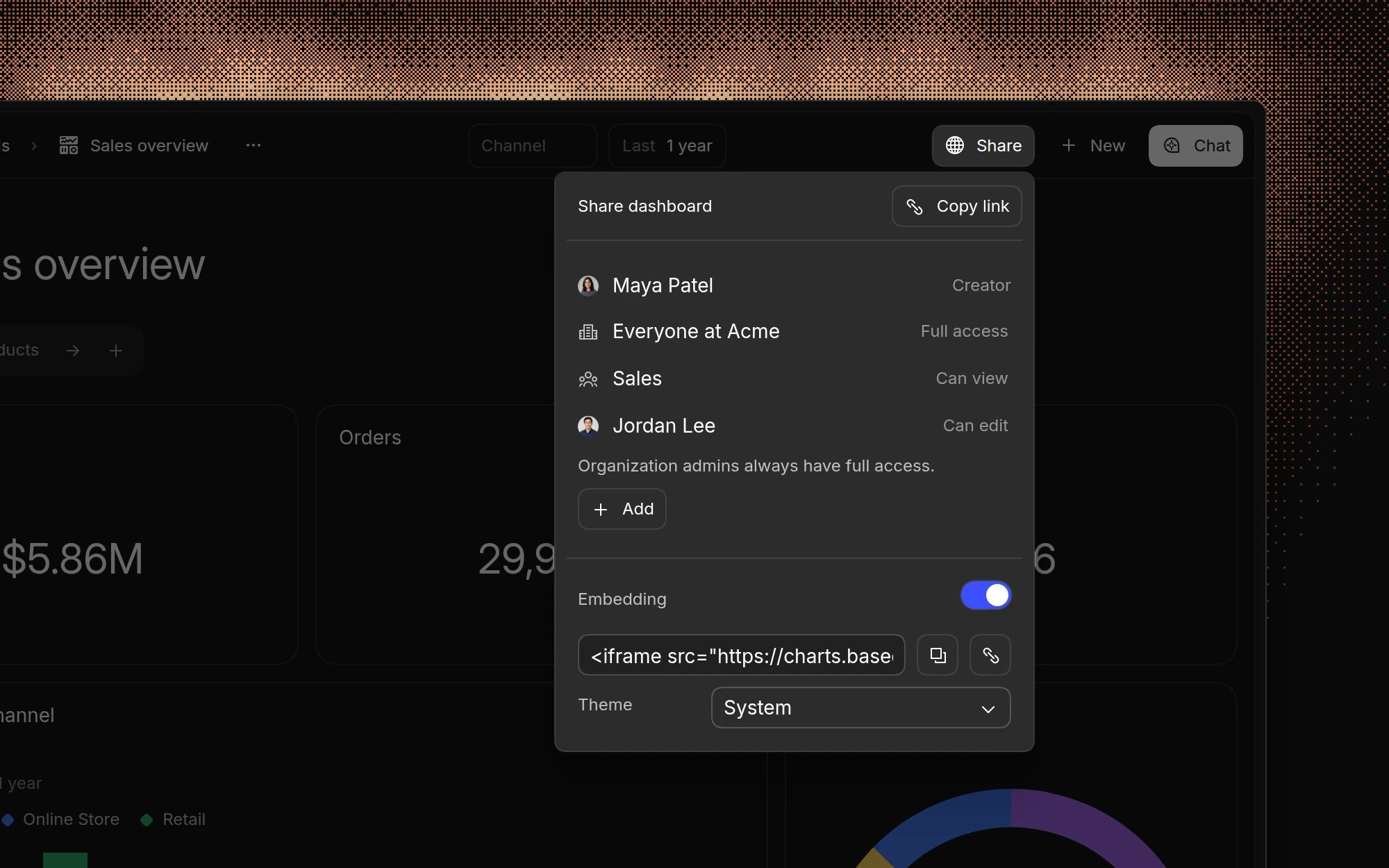
Task: Open the Last 1 year date filter
Action: 667,146
